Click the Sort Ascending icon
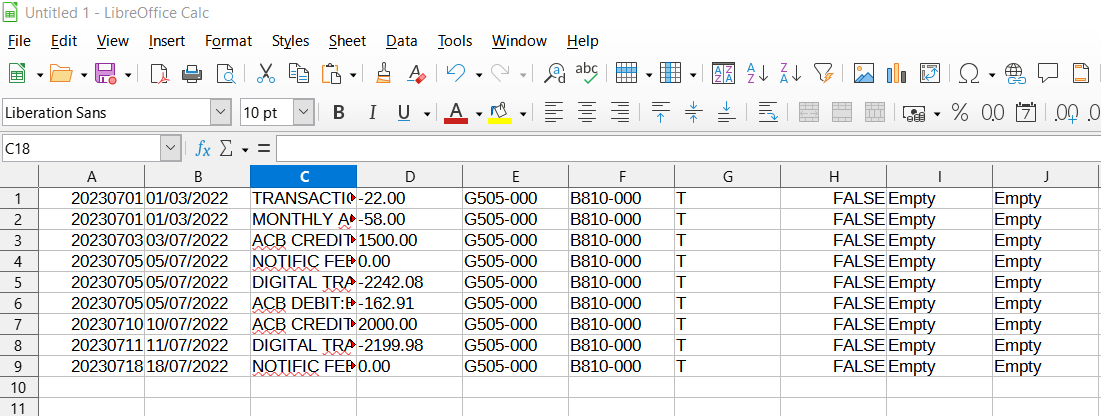 pyautogui.click(x=757, y=73)
